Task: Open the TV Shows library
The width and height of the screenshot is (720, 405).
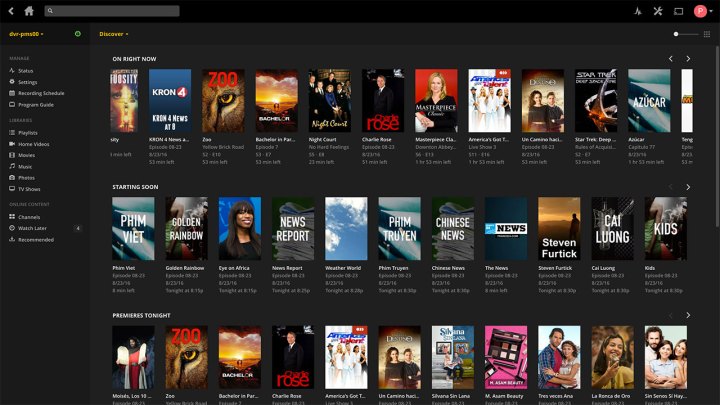Action: 30,188
